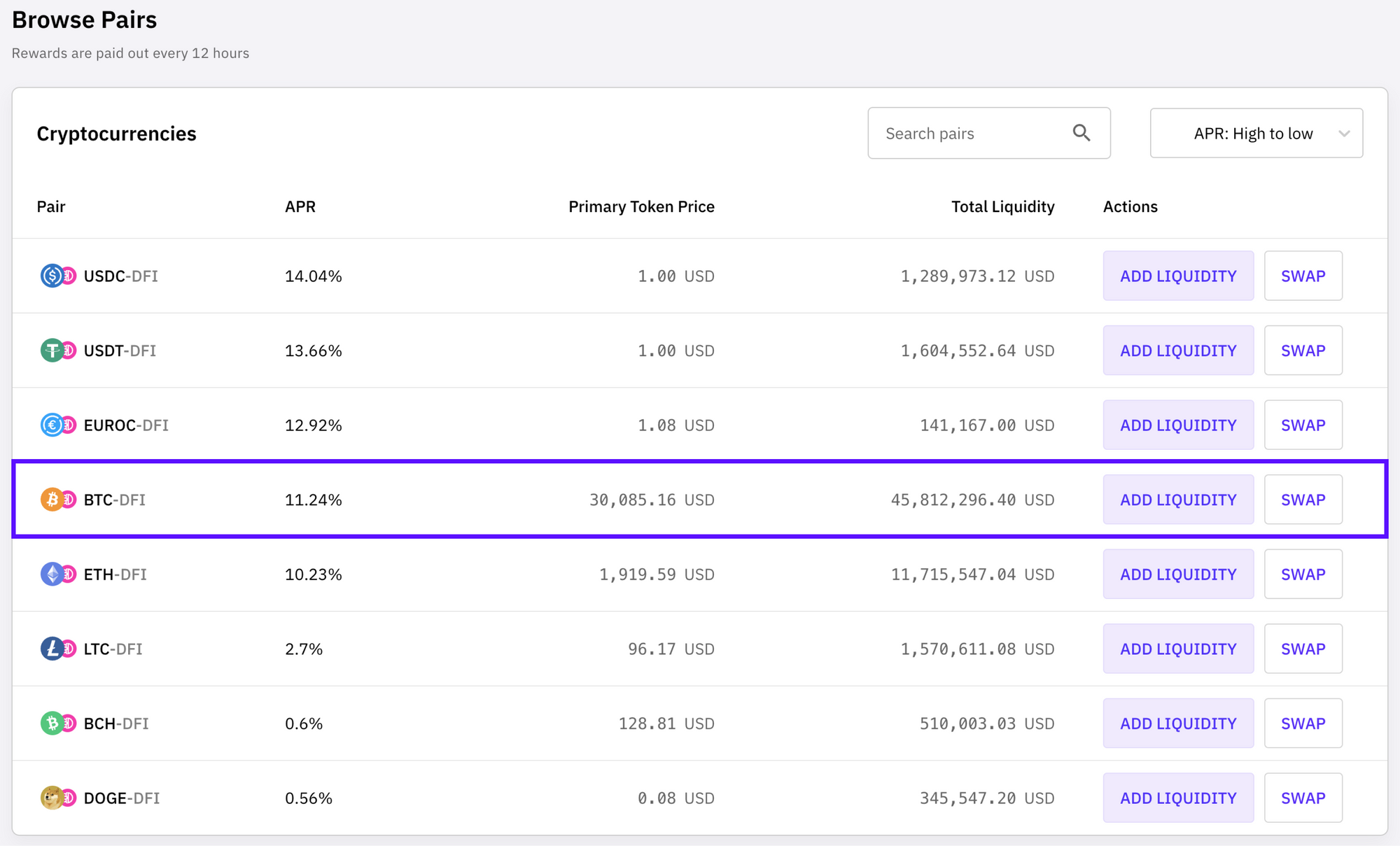Add liquidity to BTC-DFI pair
1400x846 pixels.
click(x=1178, y=500)
